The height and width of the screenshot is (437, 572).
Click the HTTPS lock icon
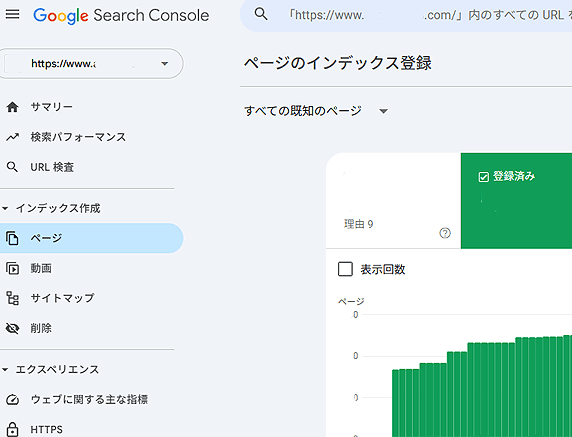pos(12,429)
